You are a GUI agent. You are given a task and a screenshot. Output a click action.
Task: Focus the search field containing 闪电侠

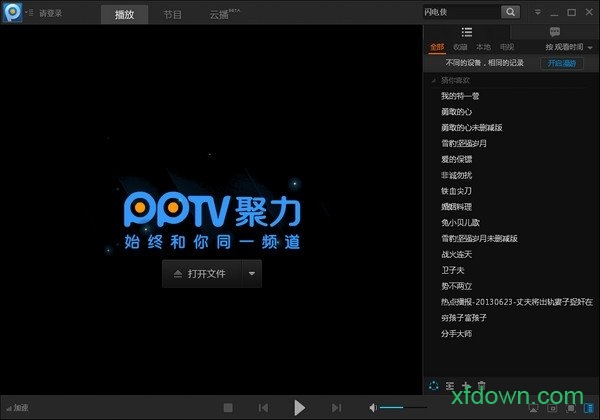pyautogui.click(x=461, y=12)
